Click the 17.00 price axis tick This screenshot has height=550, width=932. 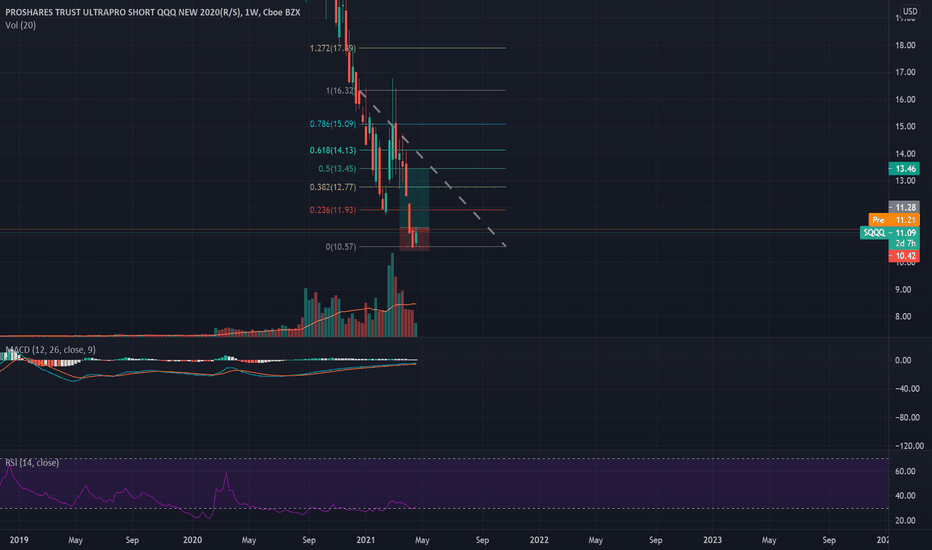tap(905, 73)
